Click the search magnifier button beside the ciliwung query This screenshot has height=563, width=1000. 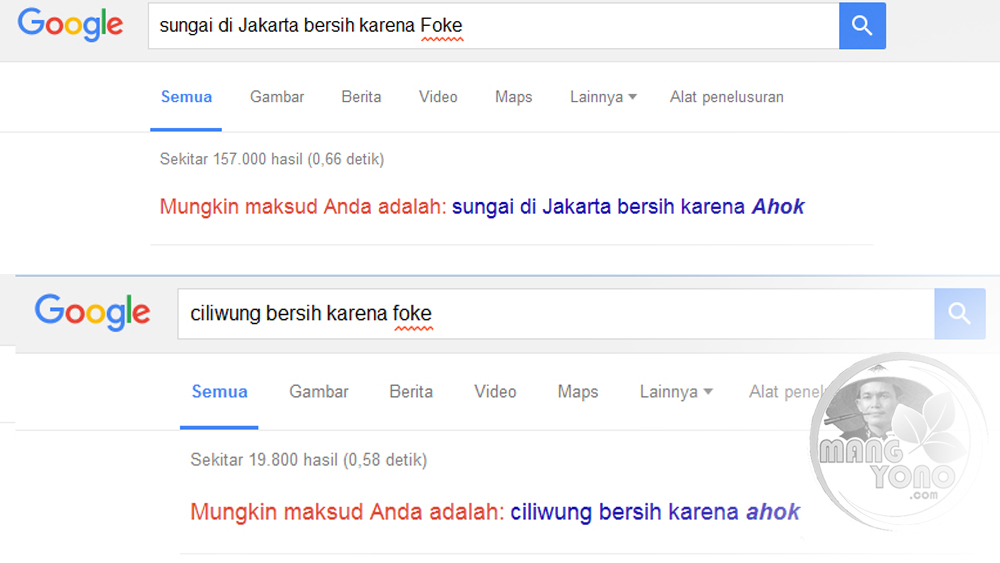click(960, 314)
